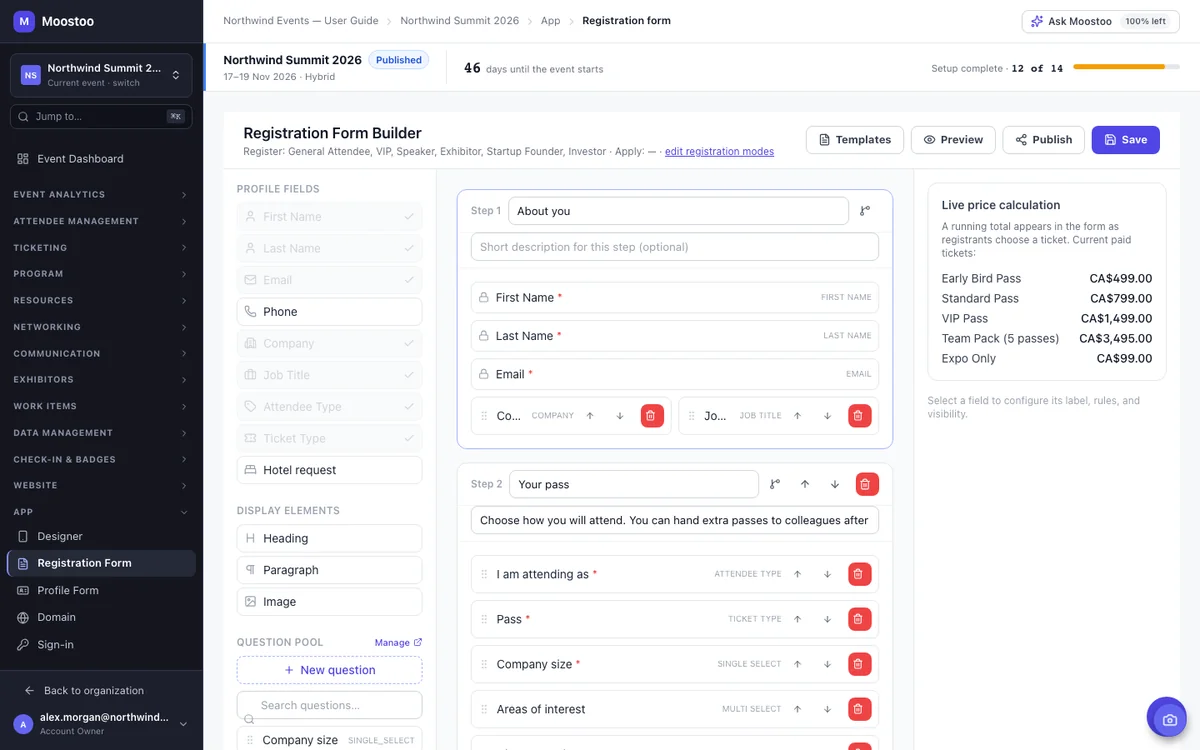
Task: Move Areas of interest field up
Action: click(x=797, y=709)
